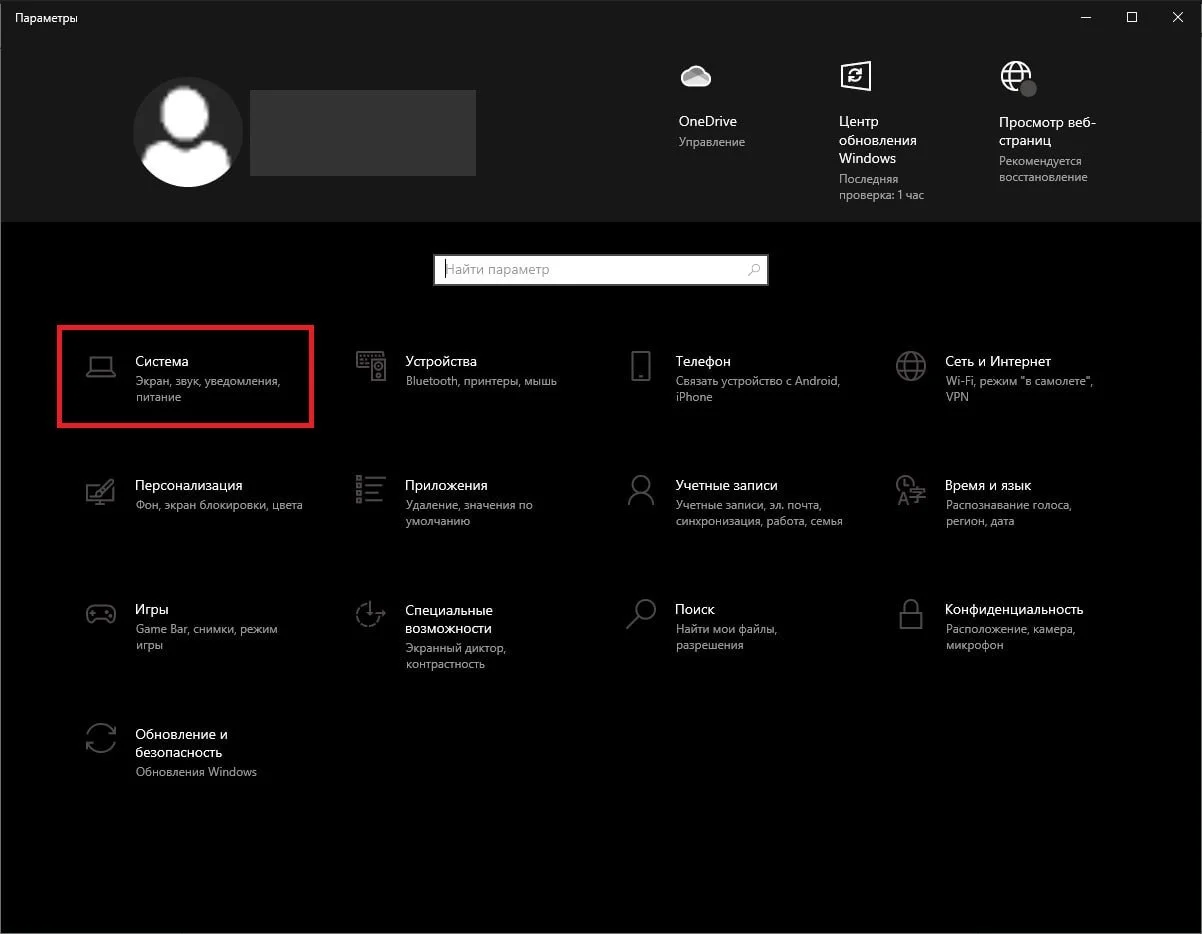Click 'Связать устройство с Android, iPhone' description
1202x934 pixels.
click(x=758, y=389)
